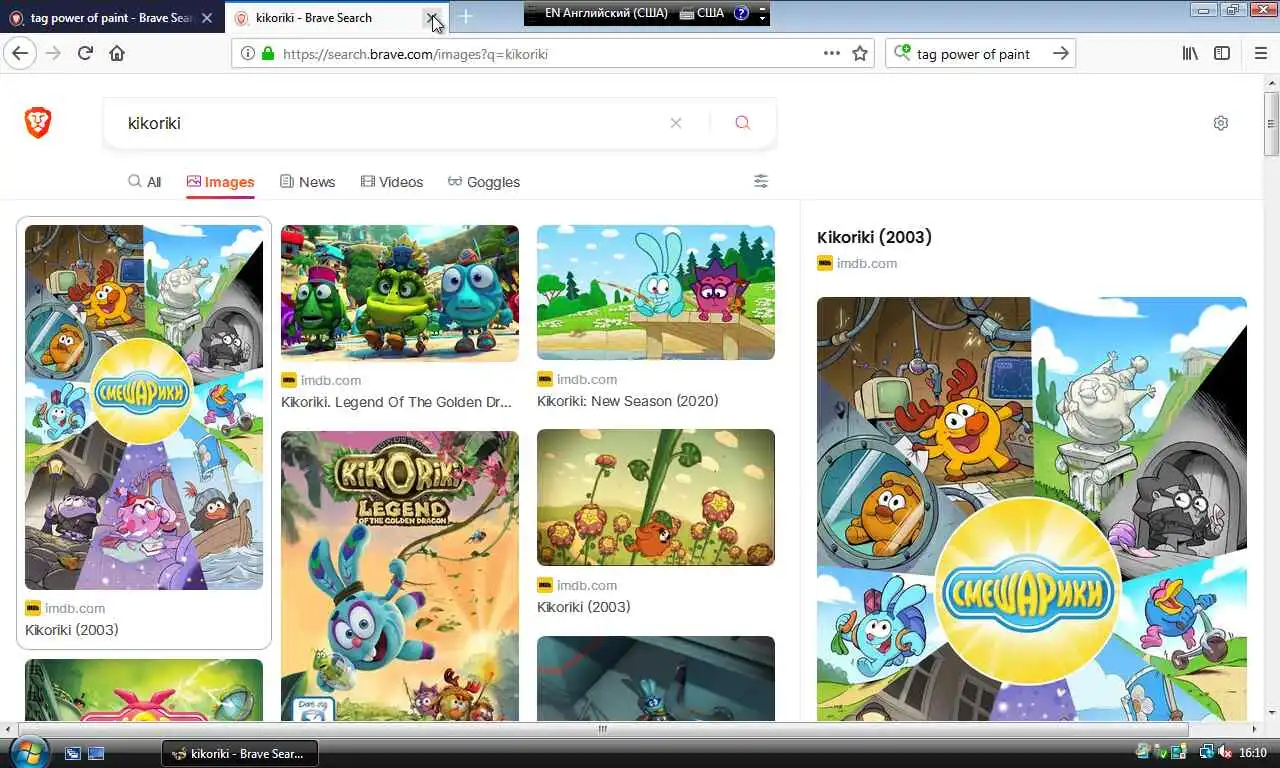Screen dimensions: 1280x768
Task: Click imdb.com under New Season result
Action: tap(587, 379)
